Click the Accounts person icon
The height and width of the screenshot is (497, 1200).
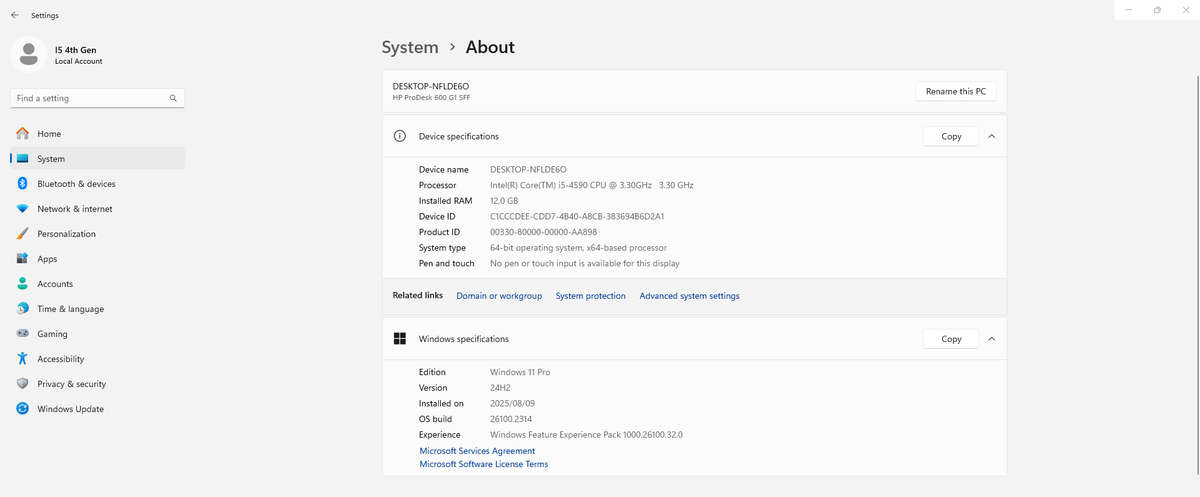click(x=22, y=284)
